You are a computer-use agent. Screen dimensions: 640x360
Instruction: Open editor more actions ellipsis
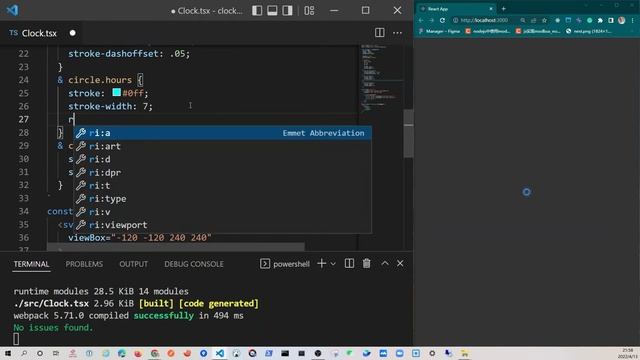[397, 33]
